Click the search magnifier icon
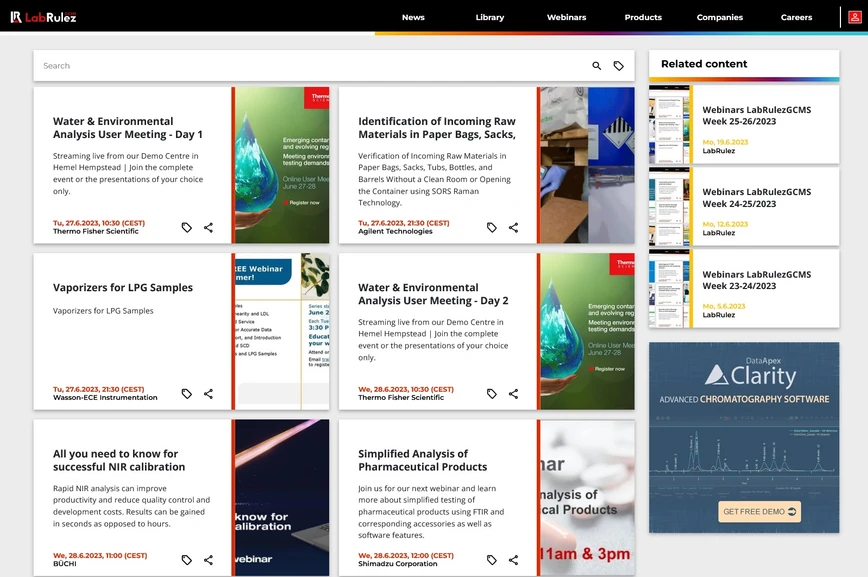Viewport: 868px width, 577px height. point(596,66)
